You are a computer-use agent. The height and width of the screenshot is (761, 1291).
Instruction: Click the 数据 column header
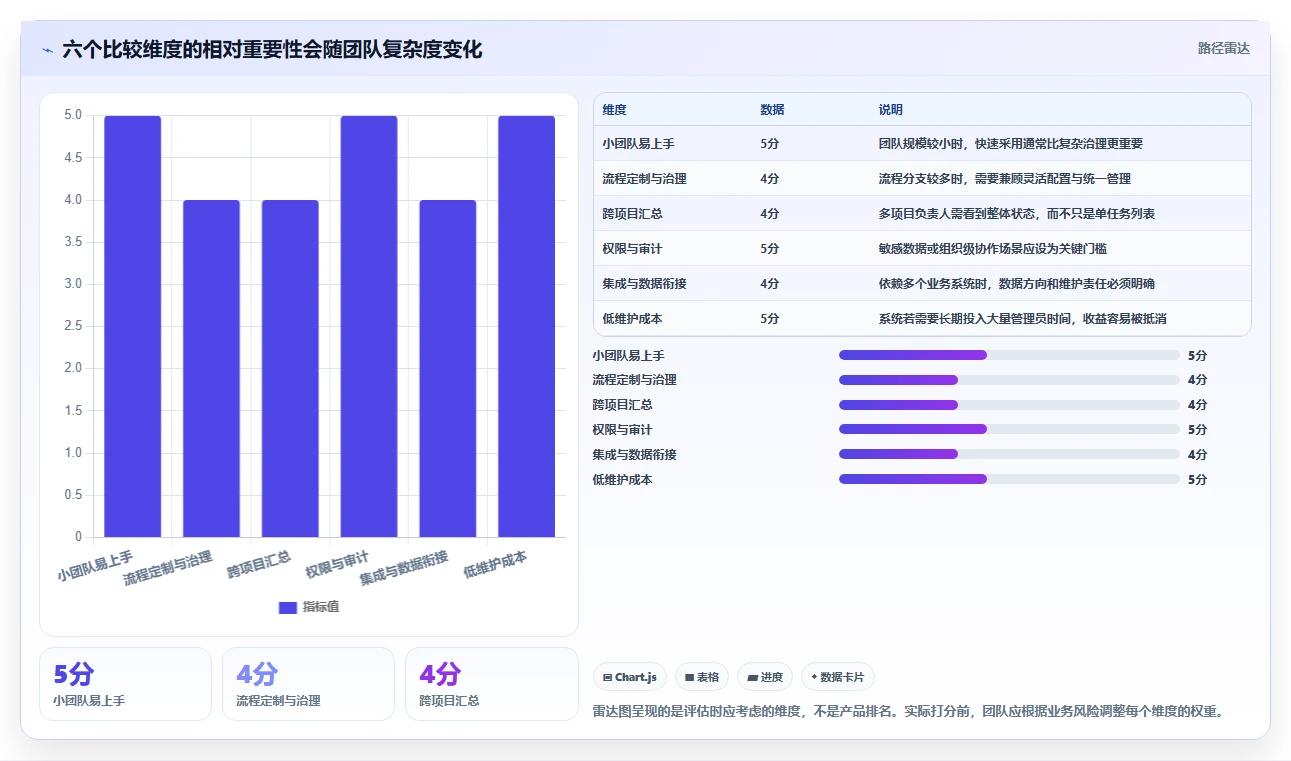772,110
